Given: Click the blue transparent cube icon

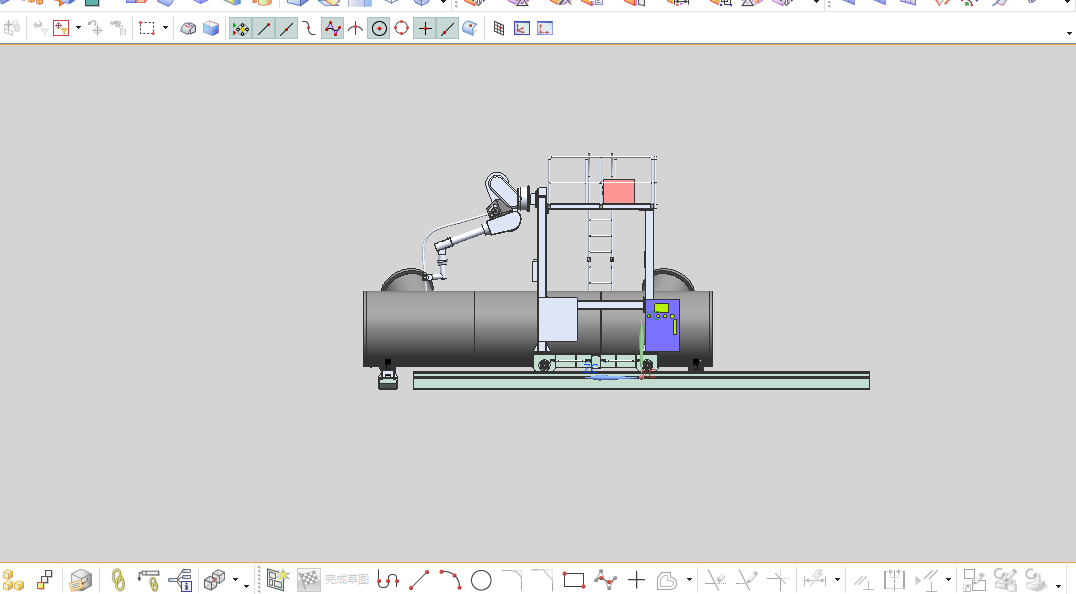Looking at the screenshot, I should (x=211, y=29).
